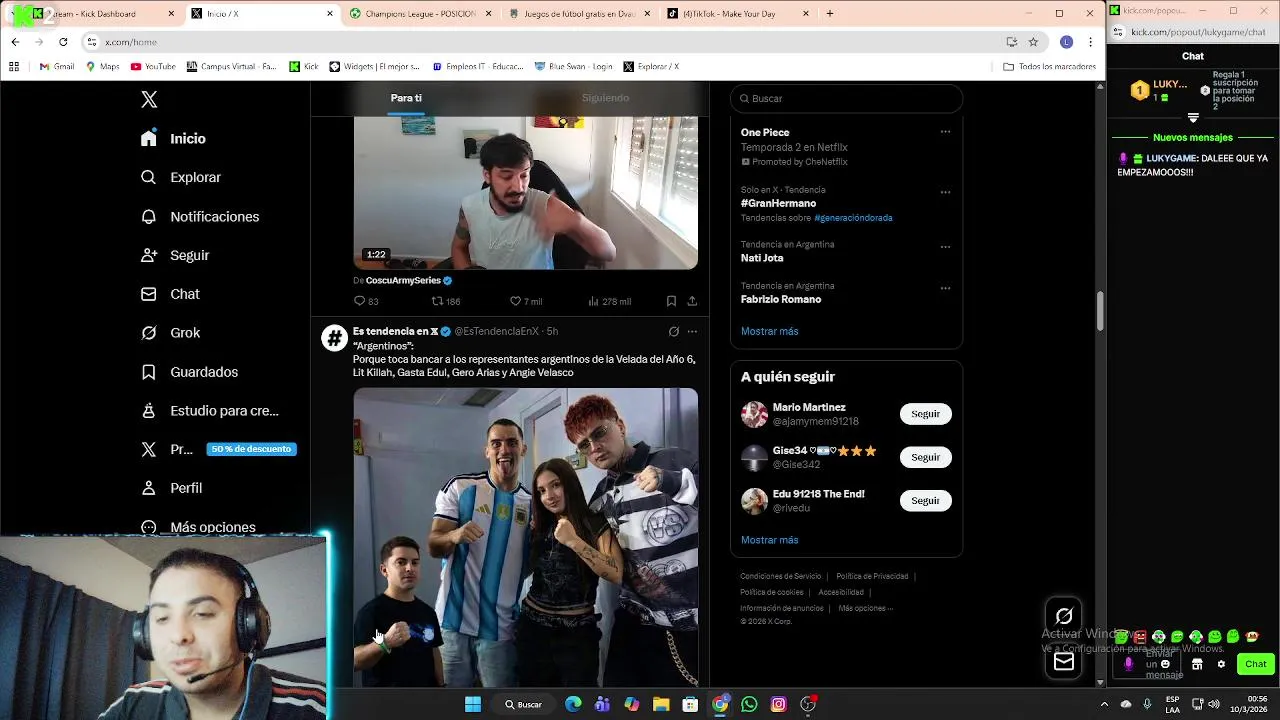
Task: Click the 50 % de descuento badge
Action: pos(251,449)
